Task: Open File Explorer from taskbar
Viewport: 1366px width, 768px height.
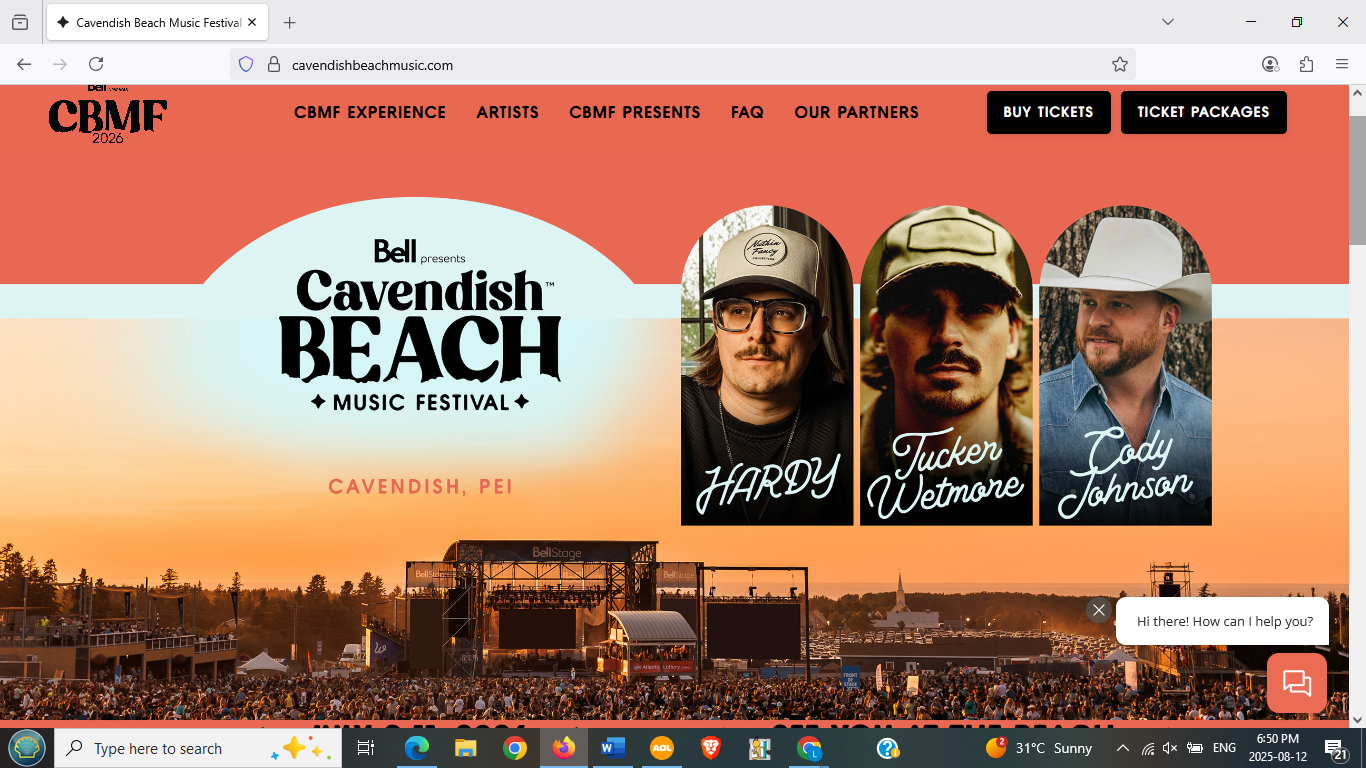Action: [465, 748]
